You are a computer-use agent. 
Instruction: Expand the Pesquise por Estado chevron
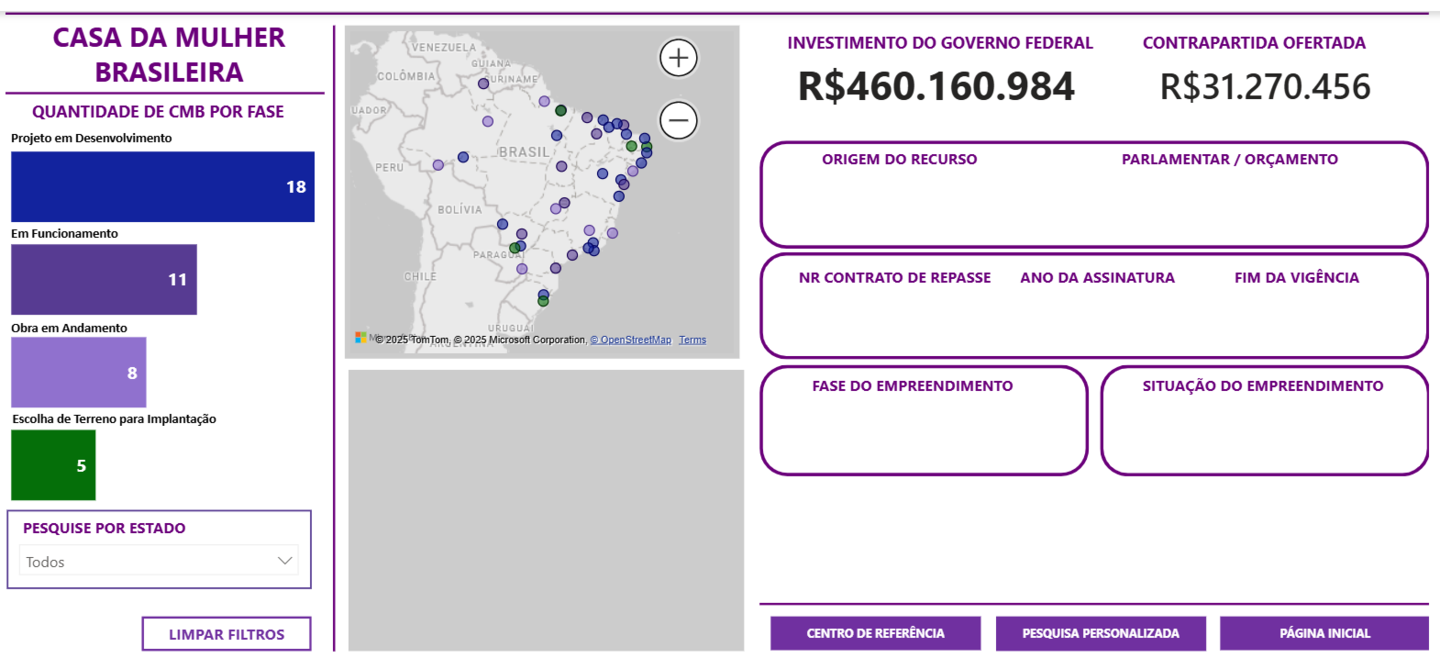click(285, 561)
